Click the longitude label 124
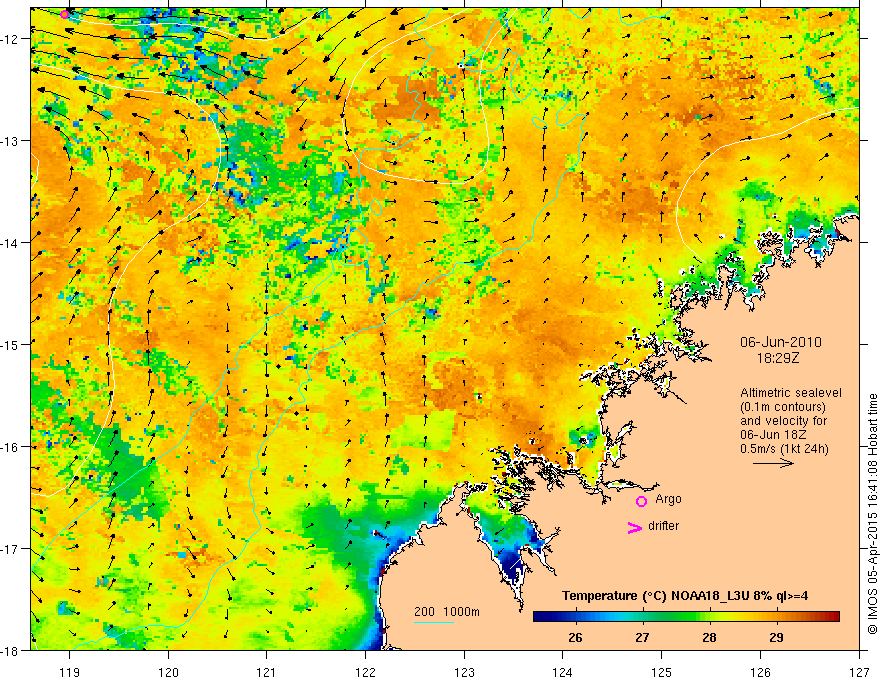880x680 pixels. pos(563,672)
